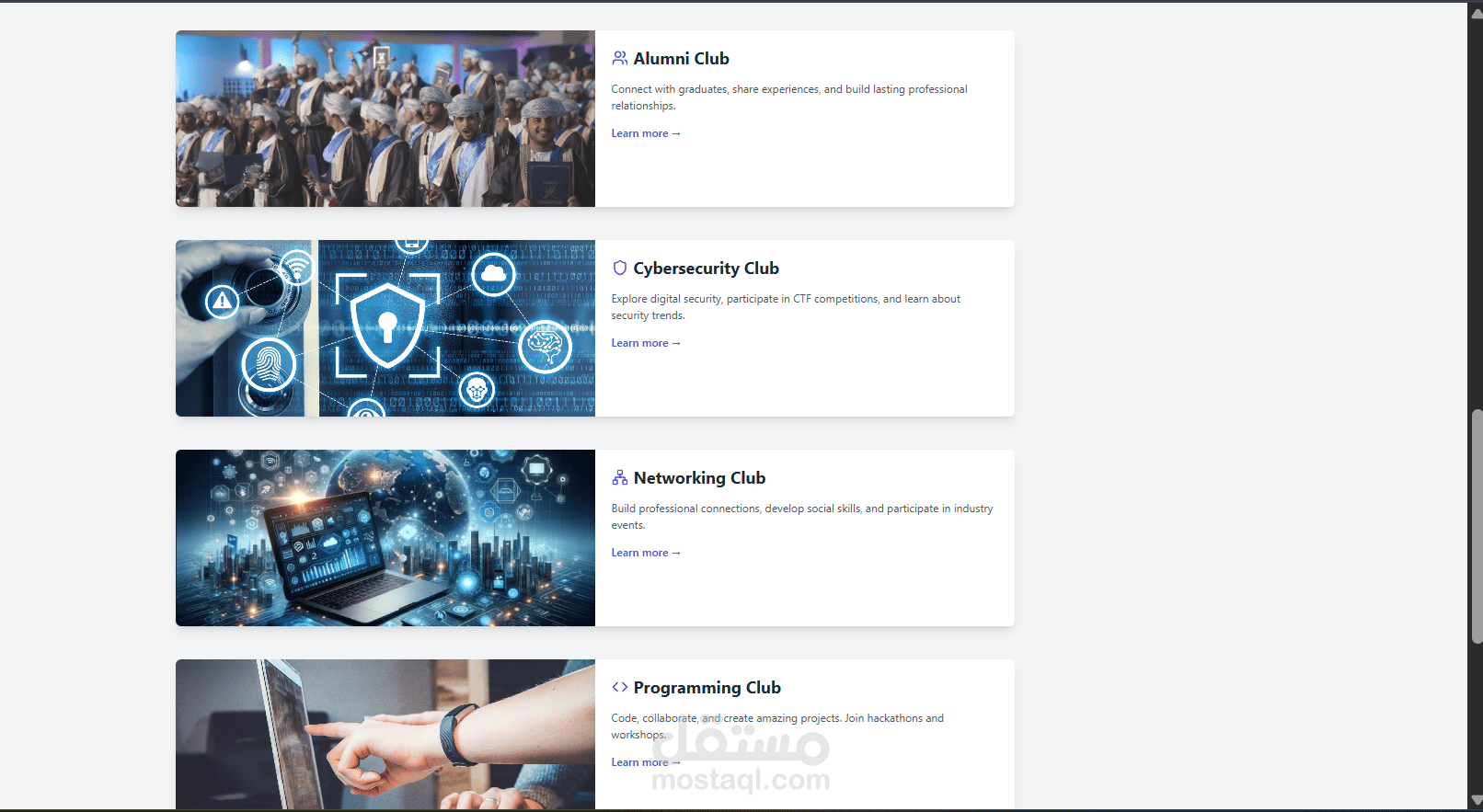Follow Learn more link for Networking Club

point(646,553)
